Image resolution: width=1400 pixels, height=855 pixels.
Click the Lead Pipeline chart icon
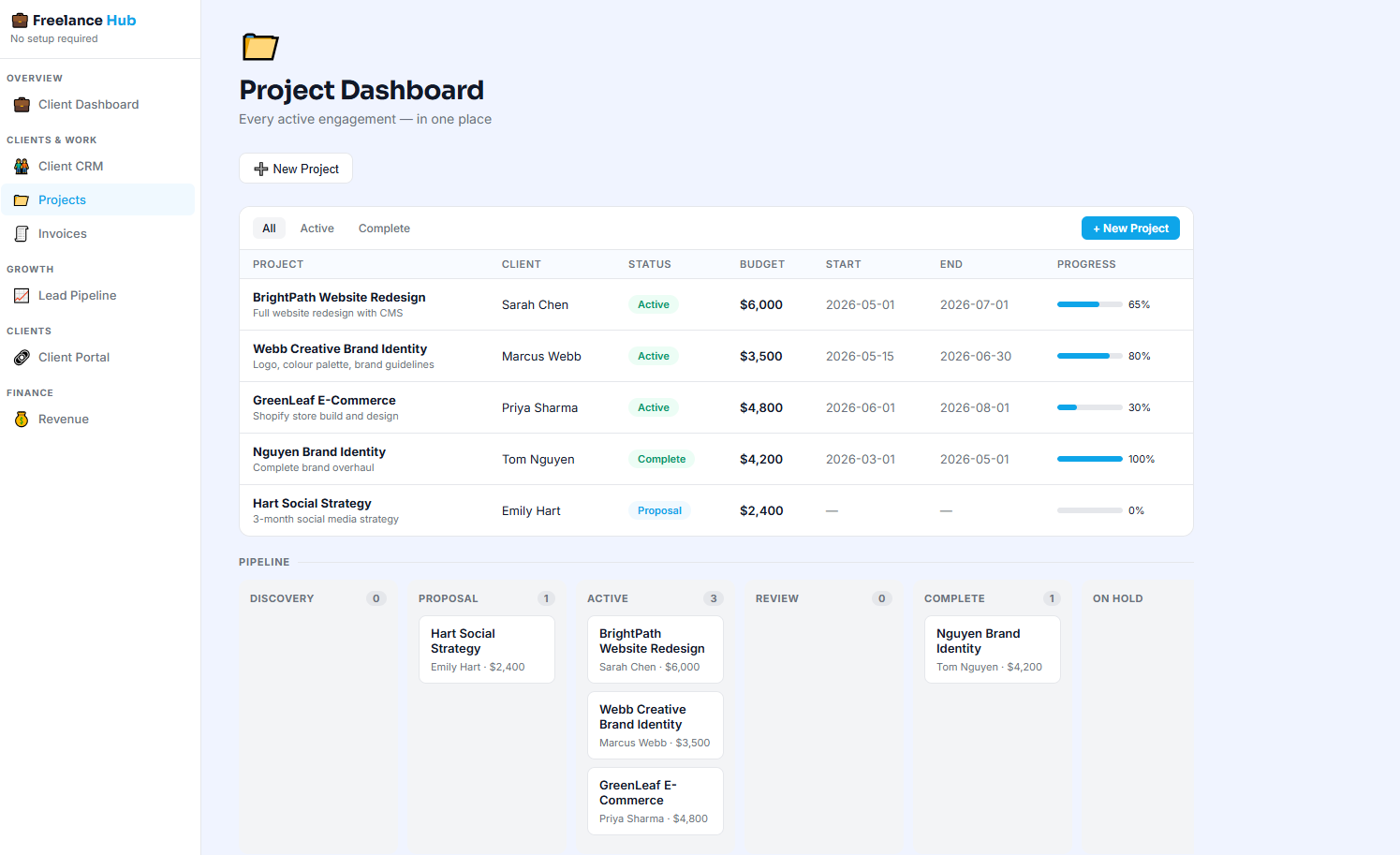coord(22,296)
